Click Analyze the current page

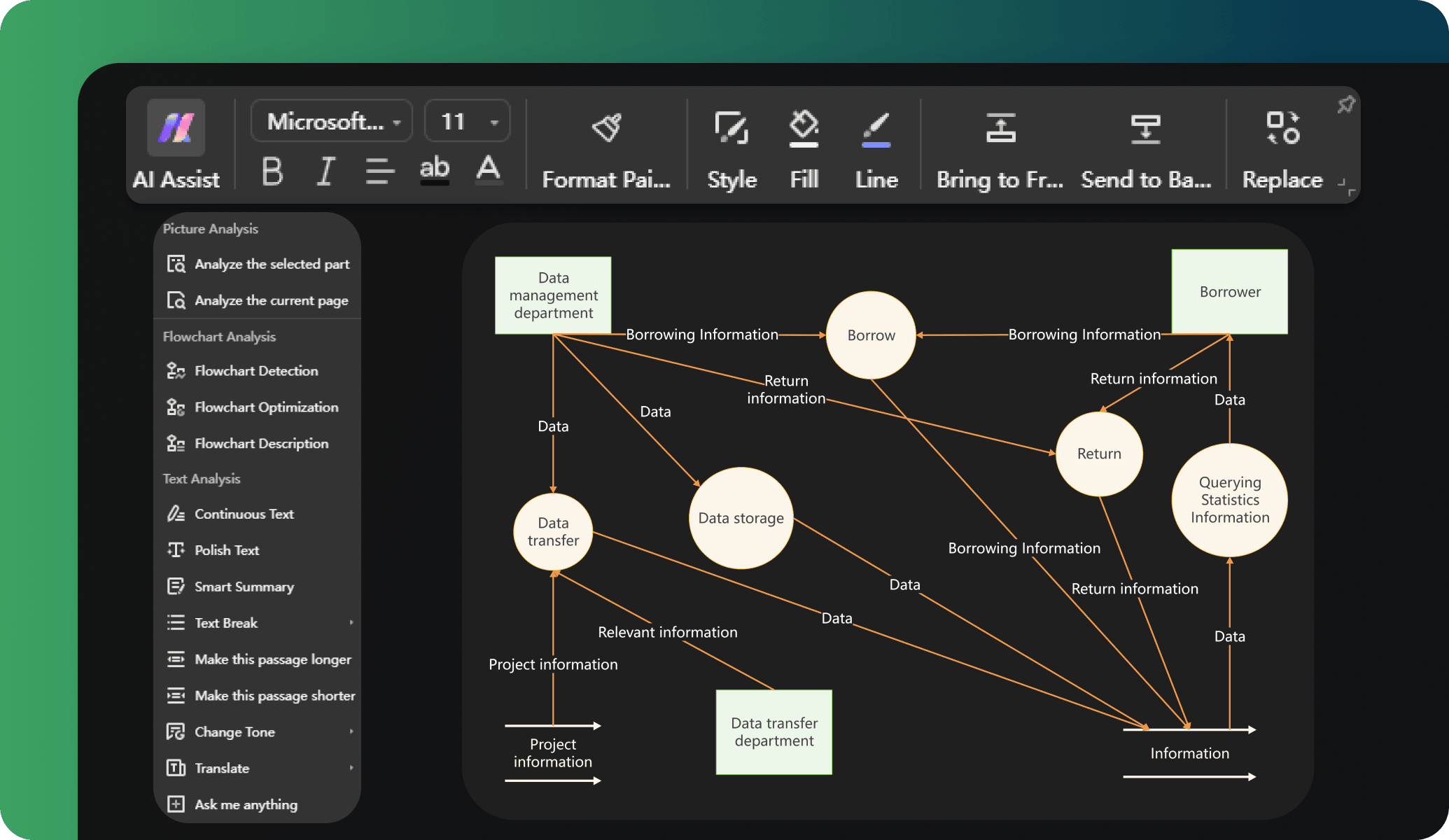pos(257,300)
